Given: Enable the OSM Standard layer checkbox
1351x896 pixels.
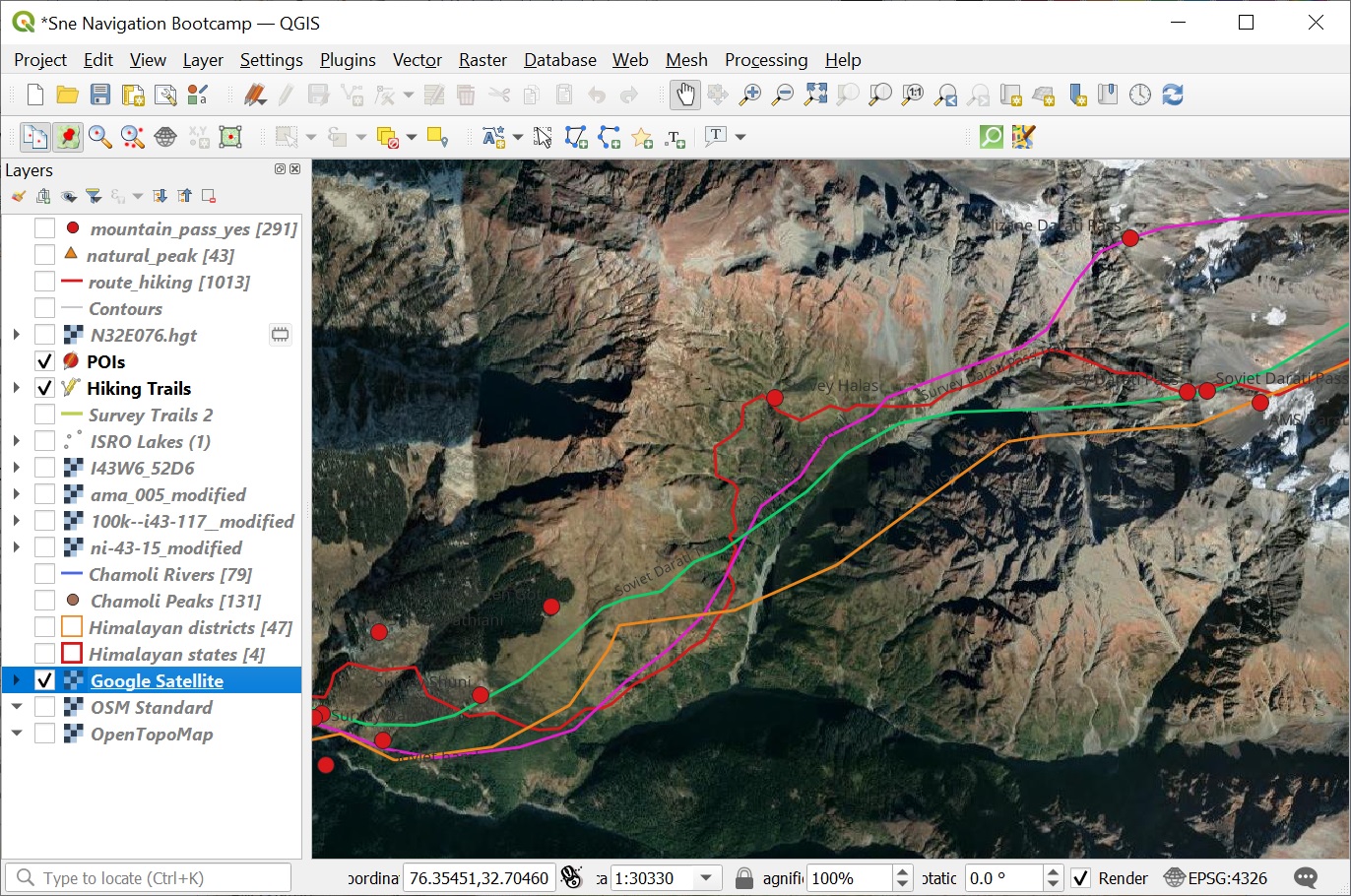Looking at the screenshot, I should [x=44, y=707].
